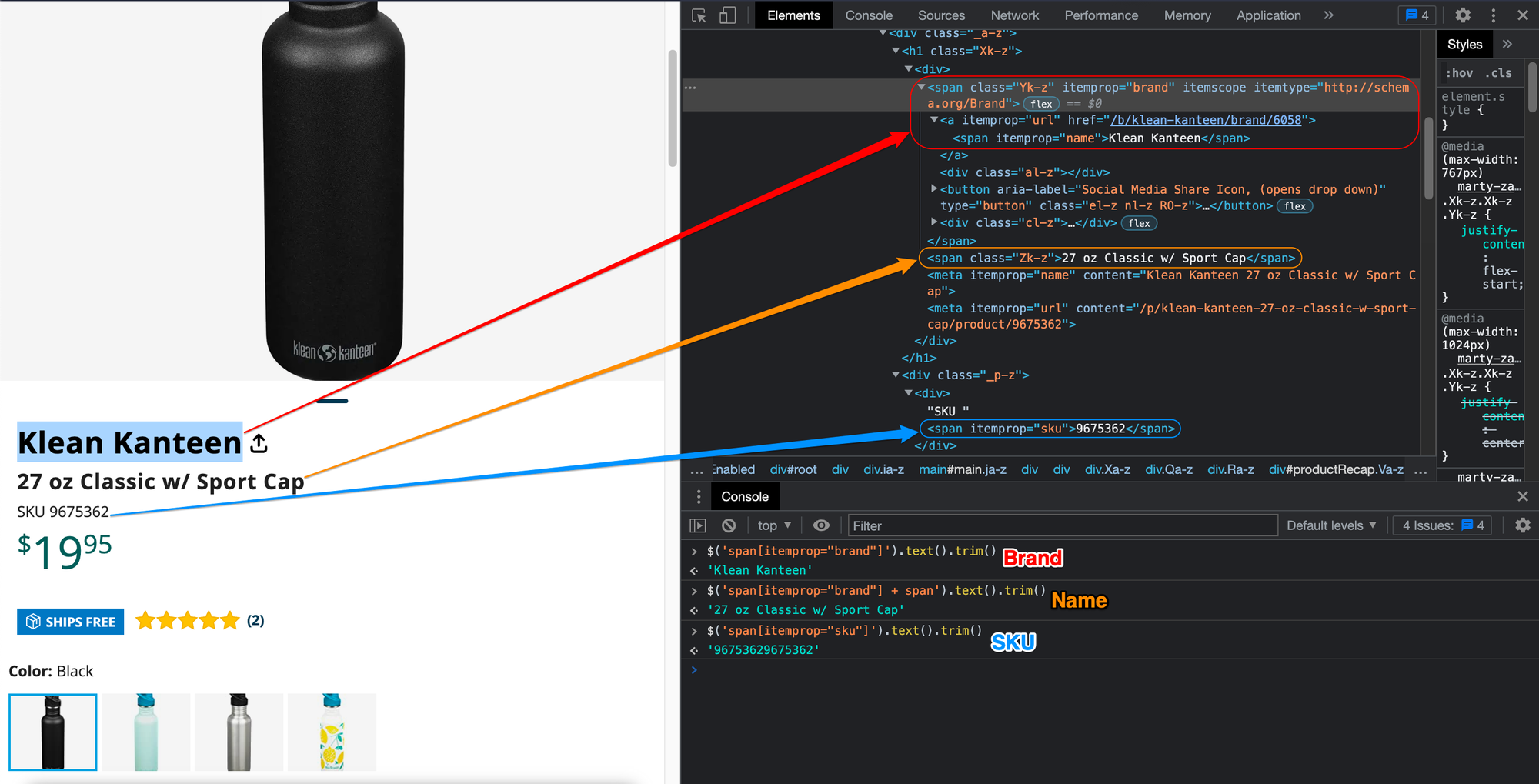Open the Performance tab

1101,15
